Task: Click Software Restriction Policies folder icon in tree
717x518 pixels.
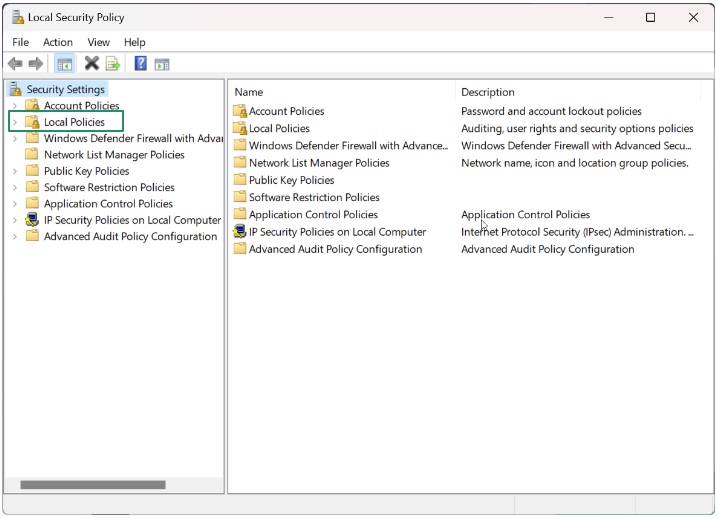Action: 32,187
